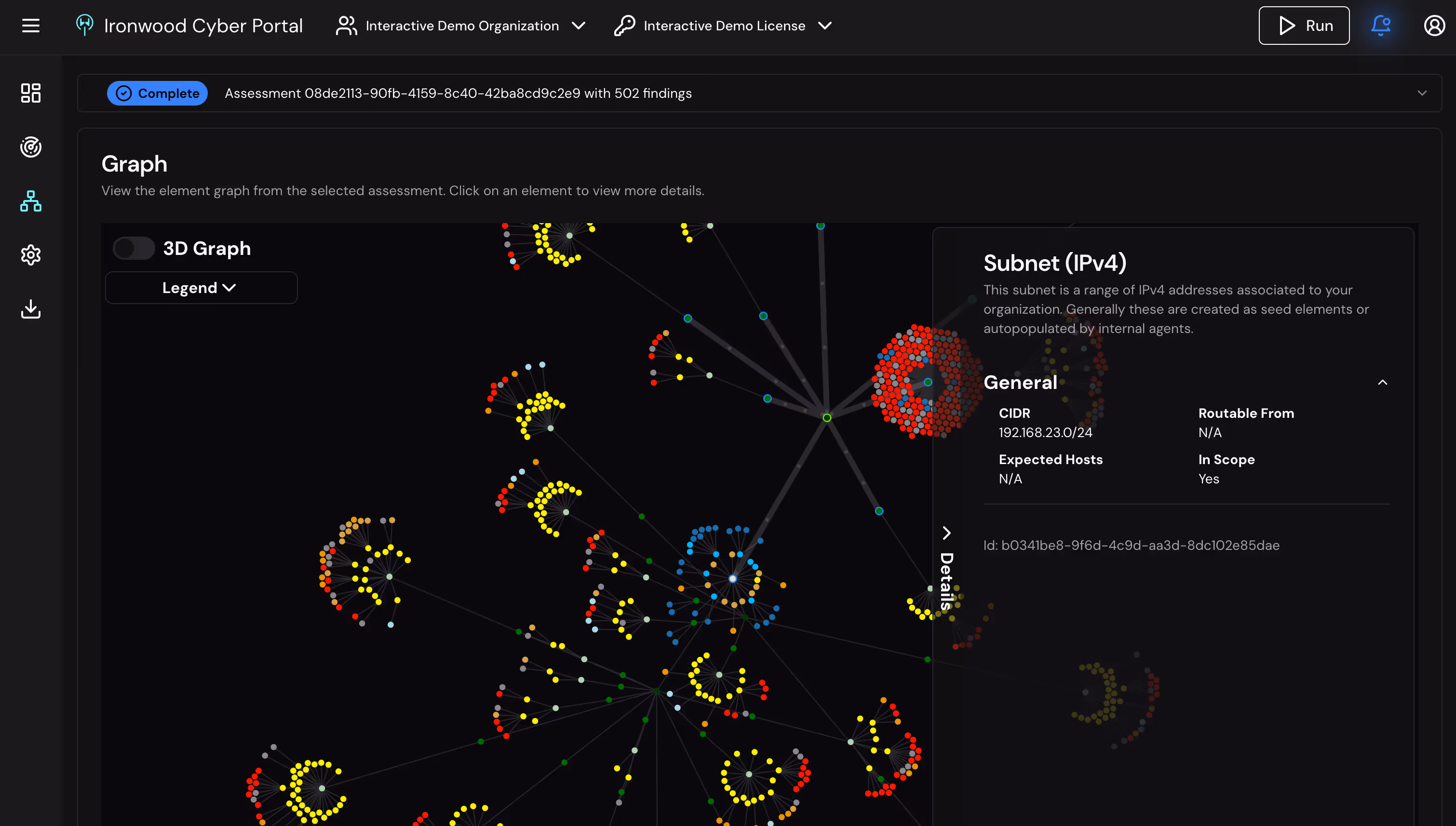The image size is (1456, 826).
Task: Open the dashboard grid icon in sidebar
Action: [31, 93]
